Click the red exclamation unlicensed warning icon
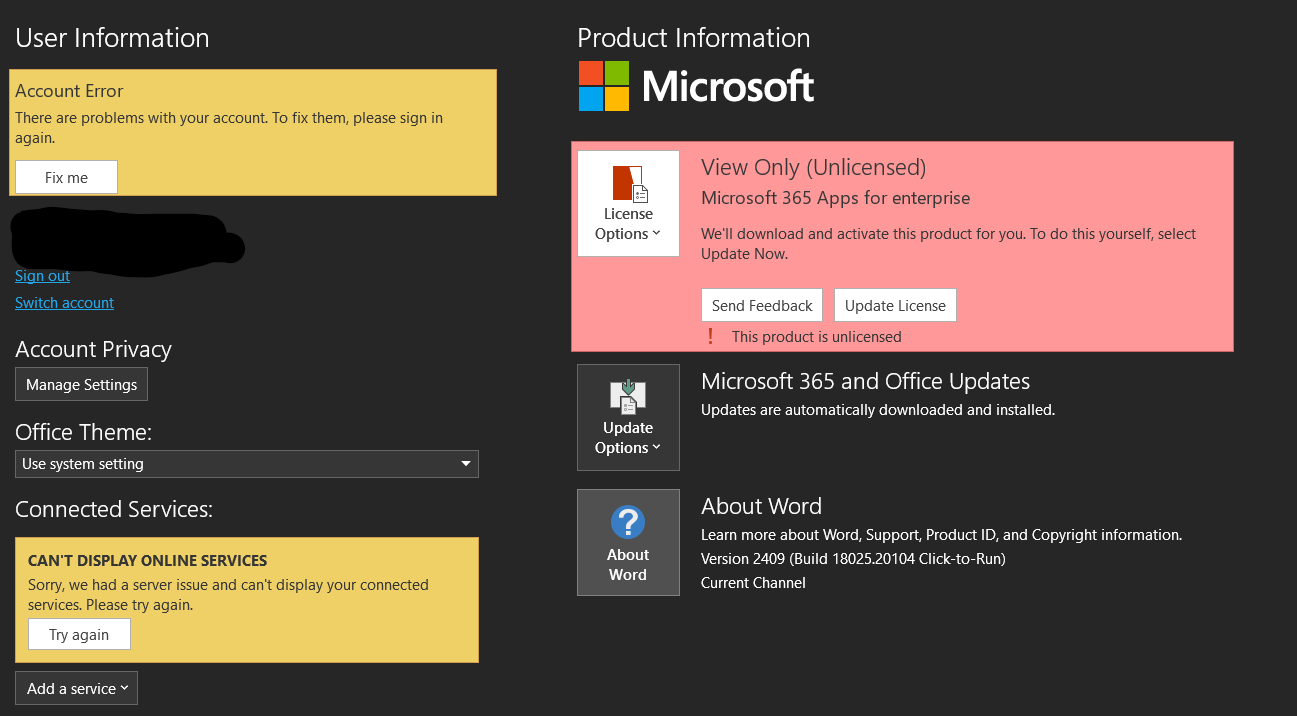The height and width of the screenshot is (716, 1297). pyautogui.click(x=710, y=336)
